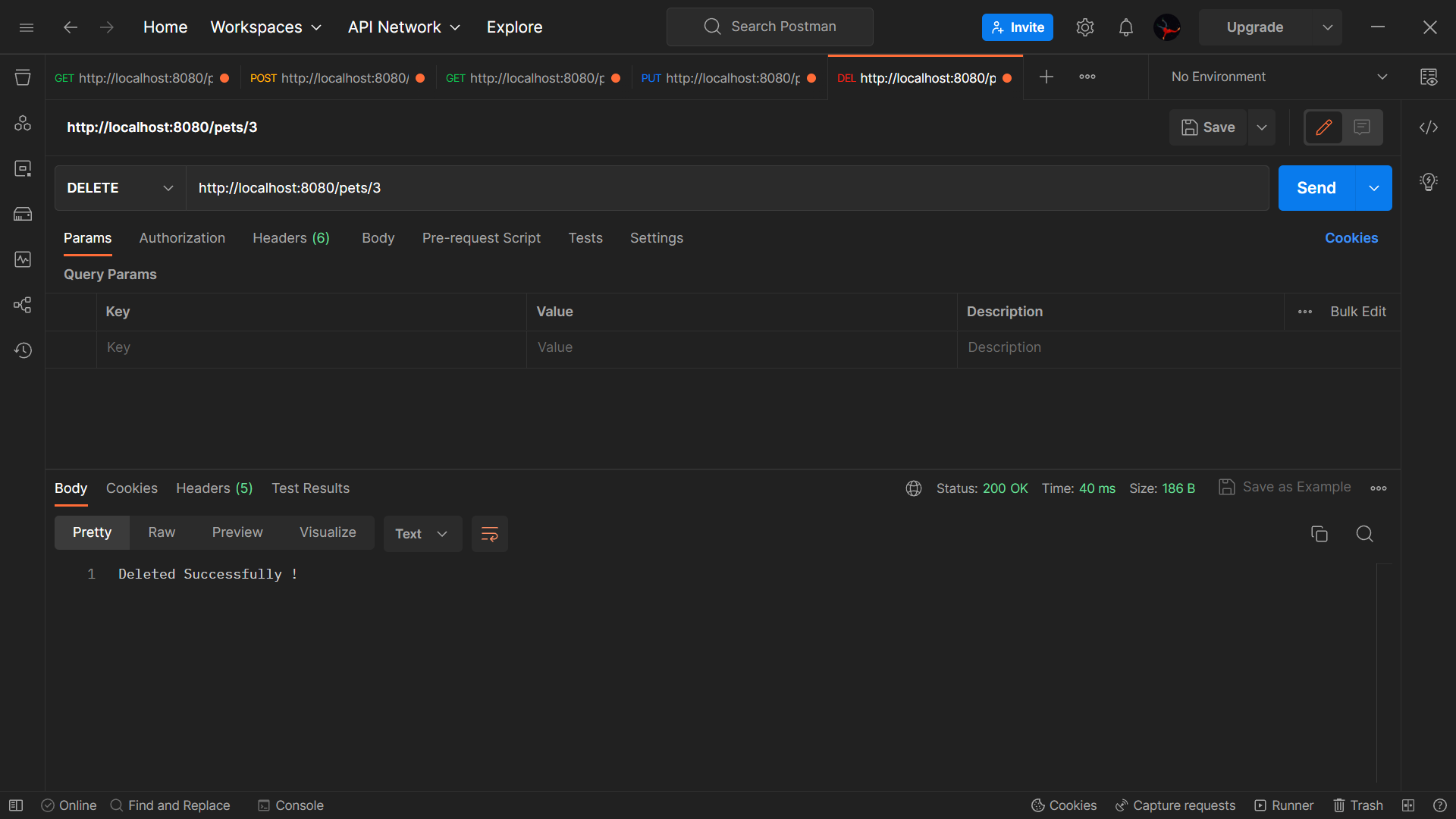Open the Console in status bar
The height and width of the screenshot is (819, 1456).
pos(290,805)
